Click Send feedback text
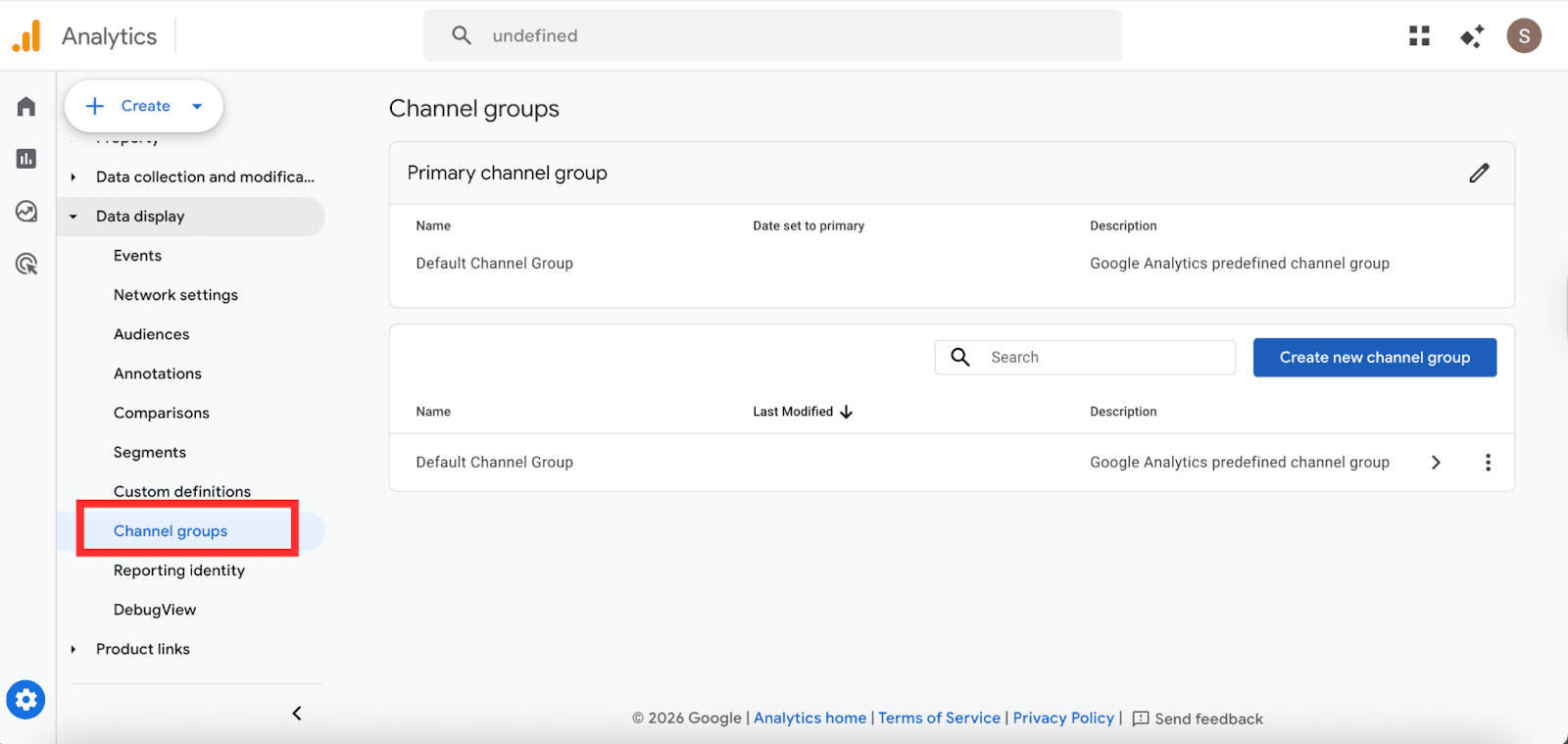 point(1208,719)
